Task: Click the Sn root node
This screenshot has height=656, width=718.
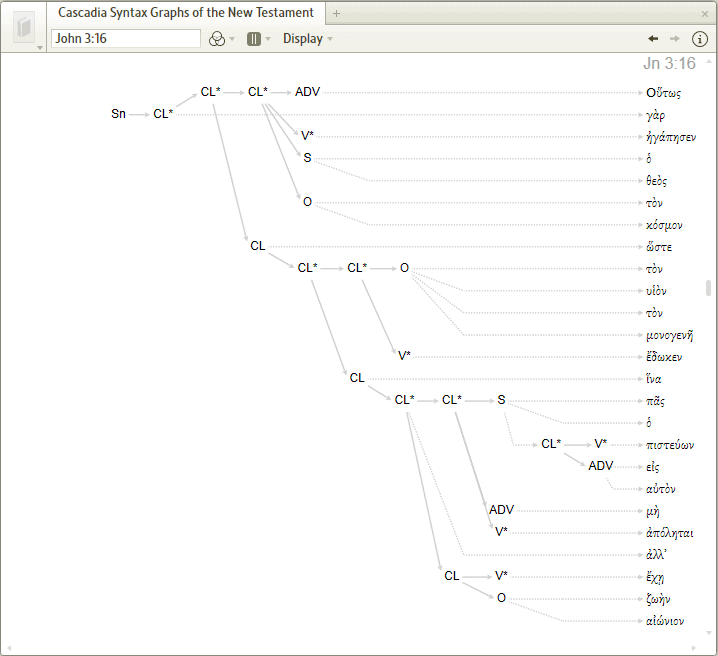Action: (x=118, y=114)
